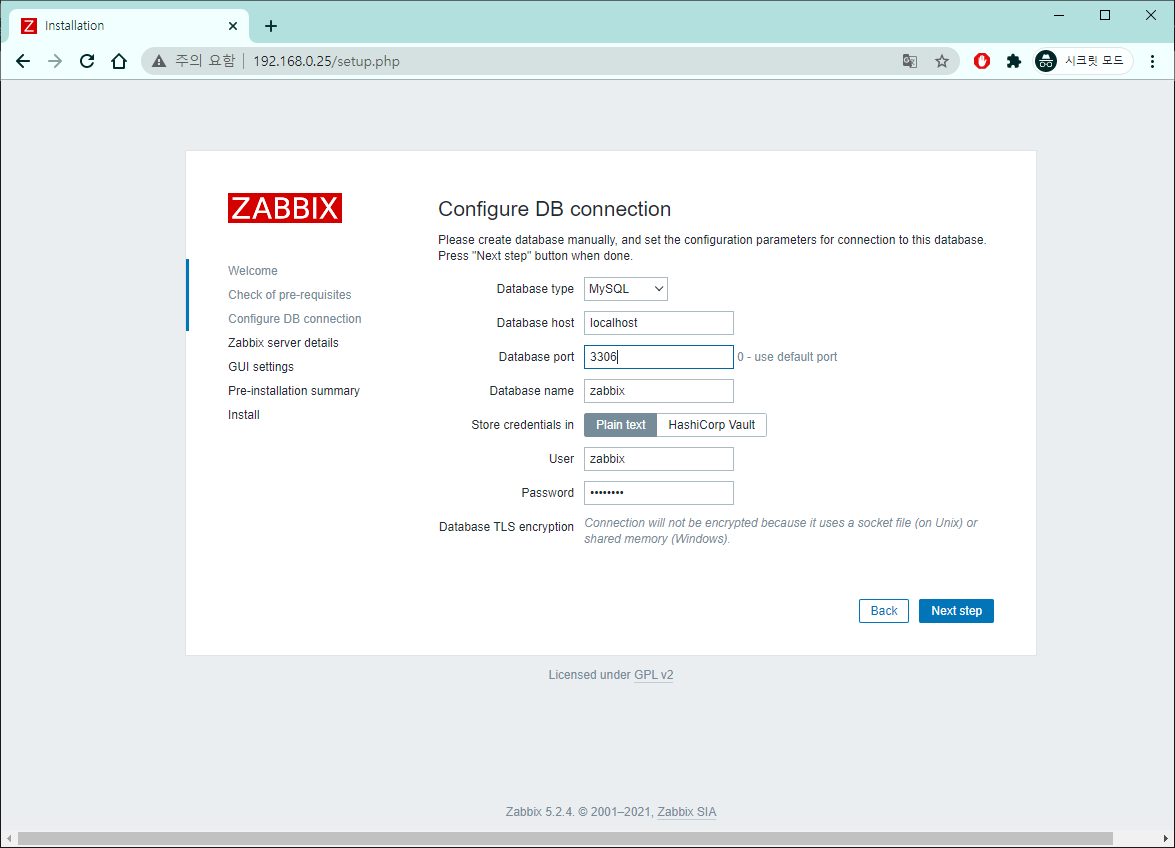The width and height of the screenshot is (1175, 848).
Task: Click the horizontal scrollbar thumb
Action: [x=565, y=838]
